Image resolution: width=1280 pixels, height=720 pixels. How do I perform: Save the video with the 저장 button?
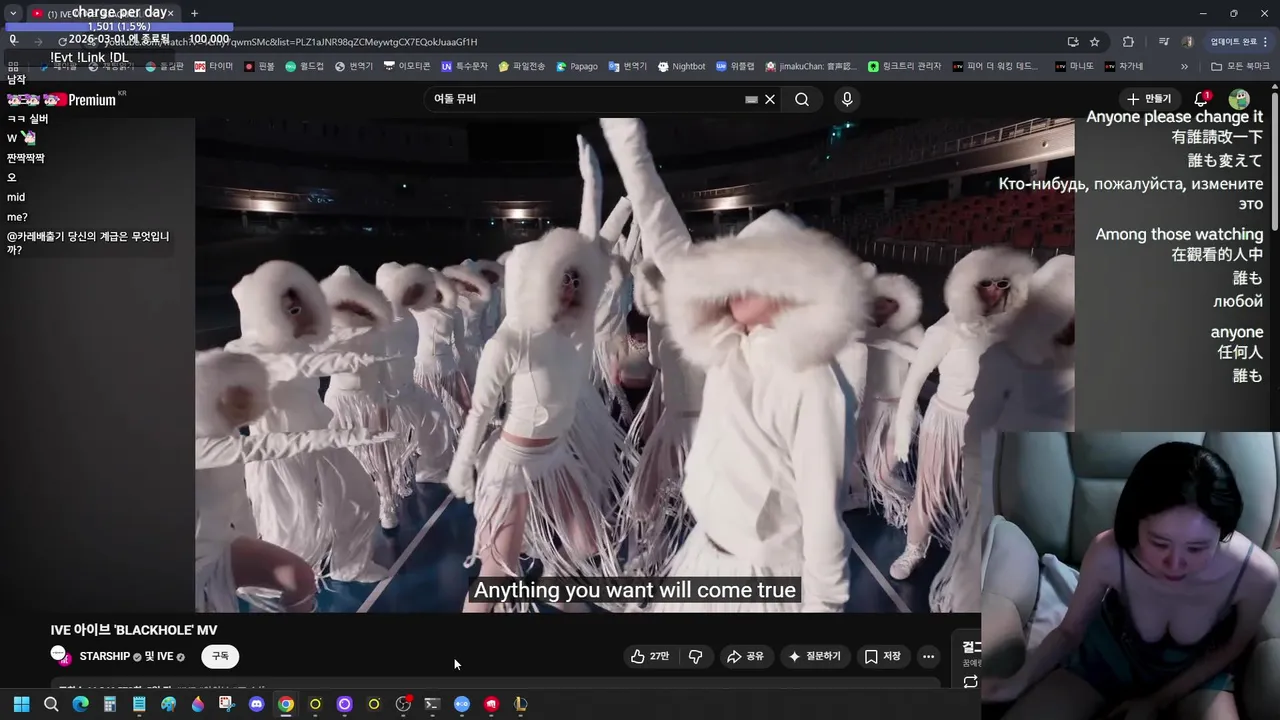882,656
